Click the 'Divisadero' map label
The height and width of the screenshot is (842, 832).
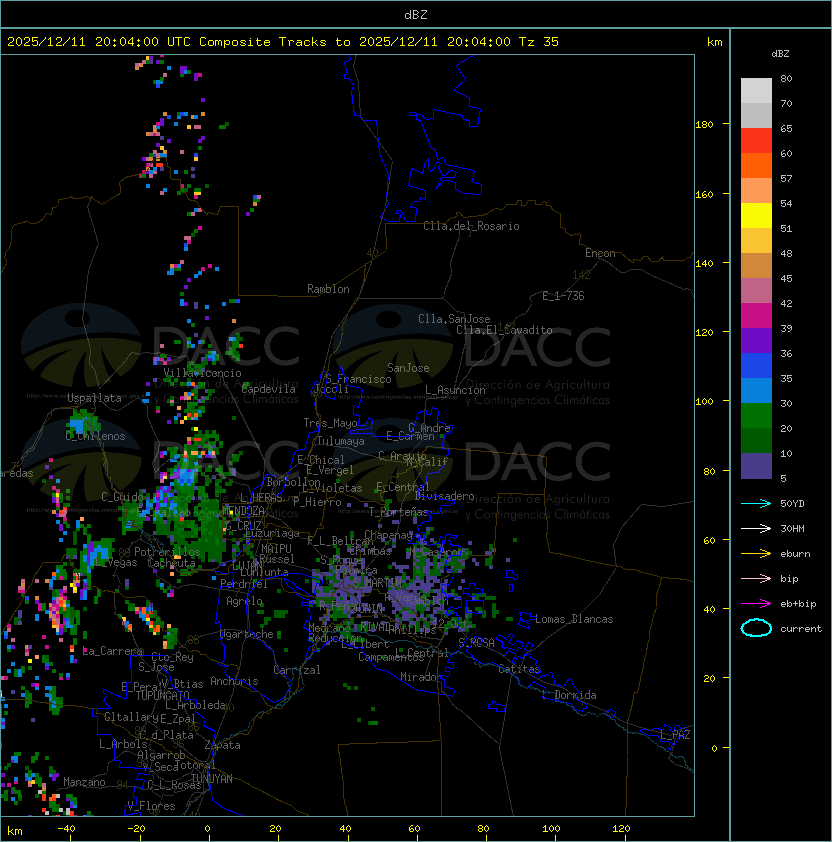444,496
